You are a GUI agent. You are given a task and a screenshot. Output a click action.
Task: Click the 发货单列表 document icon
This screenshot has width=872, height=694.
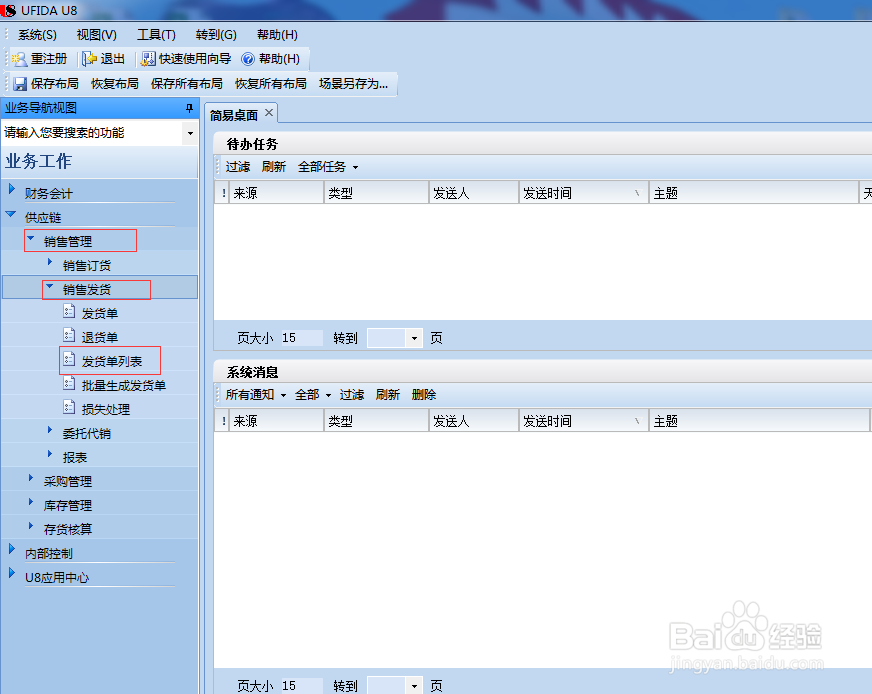click(x=69, y=359)
